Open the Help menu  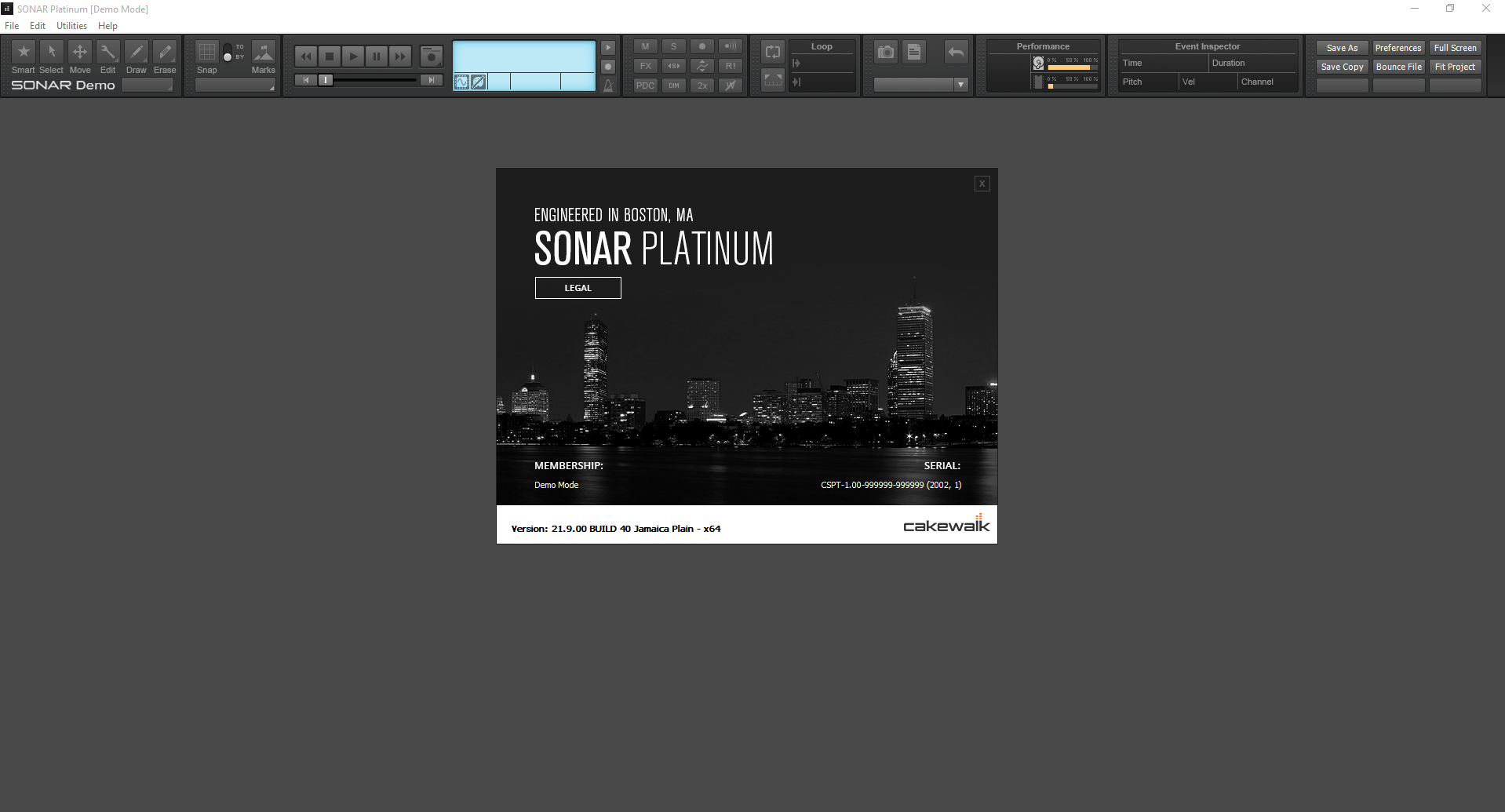[x=107, y=26]
